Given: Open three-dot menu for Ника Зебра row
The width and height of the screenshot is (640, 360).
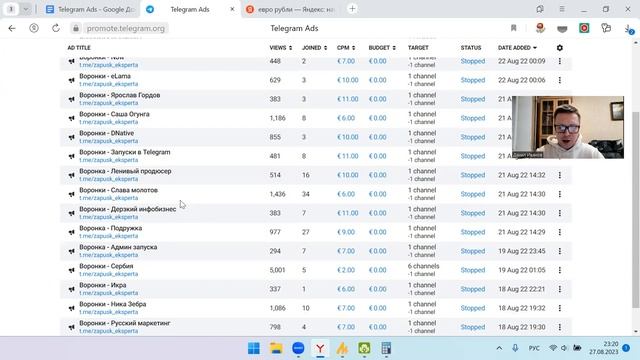Looking at the screenshot, I should pyautogui.click(x=560, y=308).
